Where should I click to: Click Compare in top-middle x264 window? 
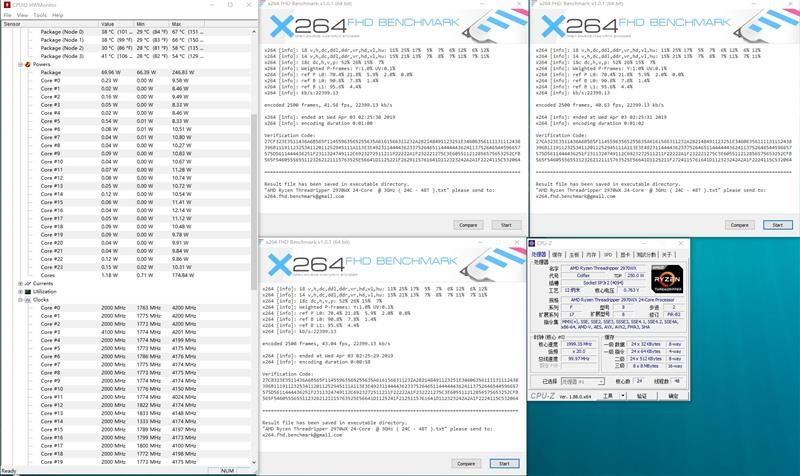pos(468,225)
